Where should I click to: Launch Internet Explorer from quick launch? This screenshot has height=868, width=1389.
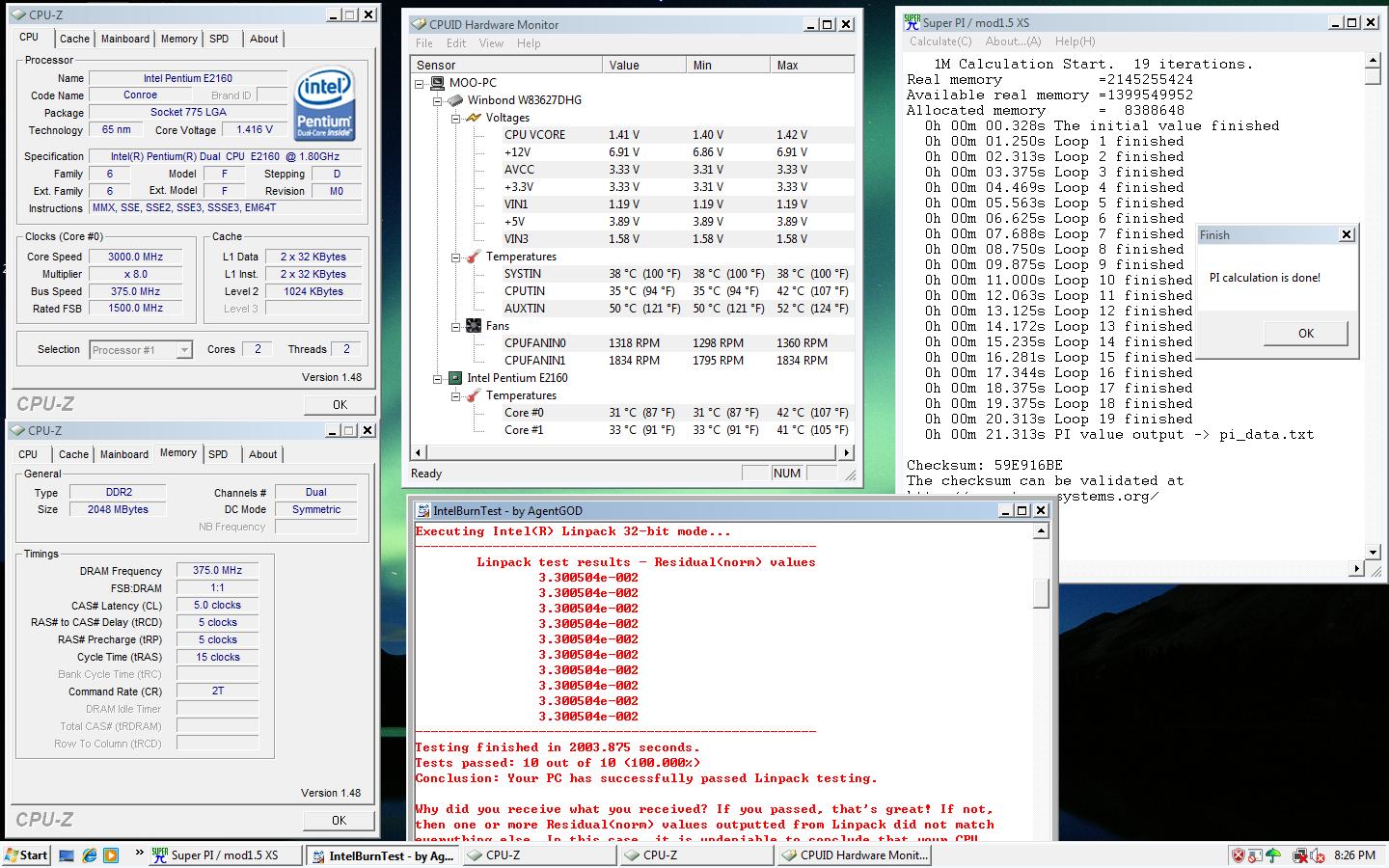(x=89, y=855)
